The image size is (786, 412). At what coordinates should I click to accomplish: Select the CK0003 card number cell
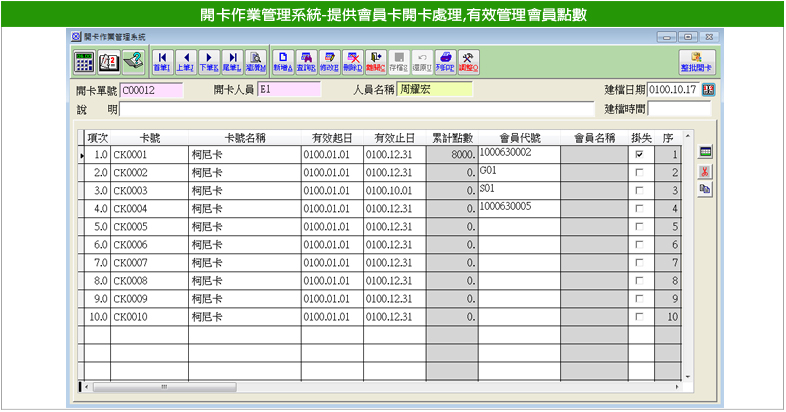[x=148, y=191]
